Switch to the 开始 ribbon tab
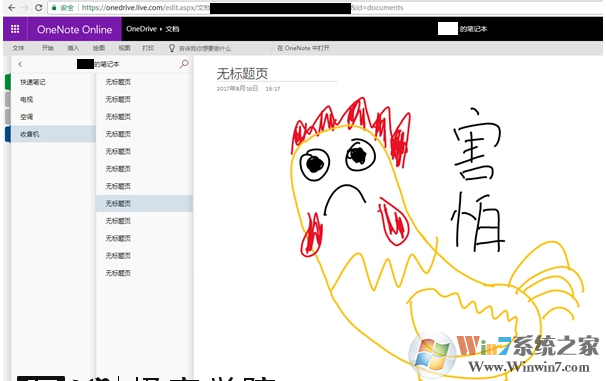 coord(48,48)
